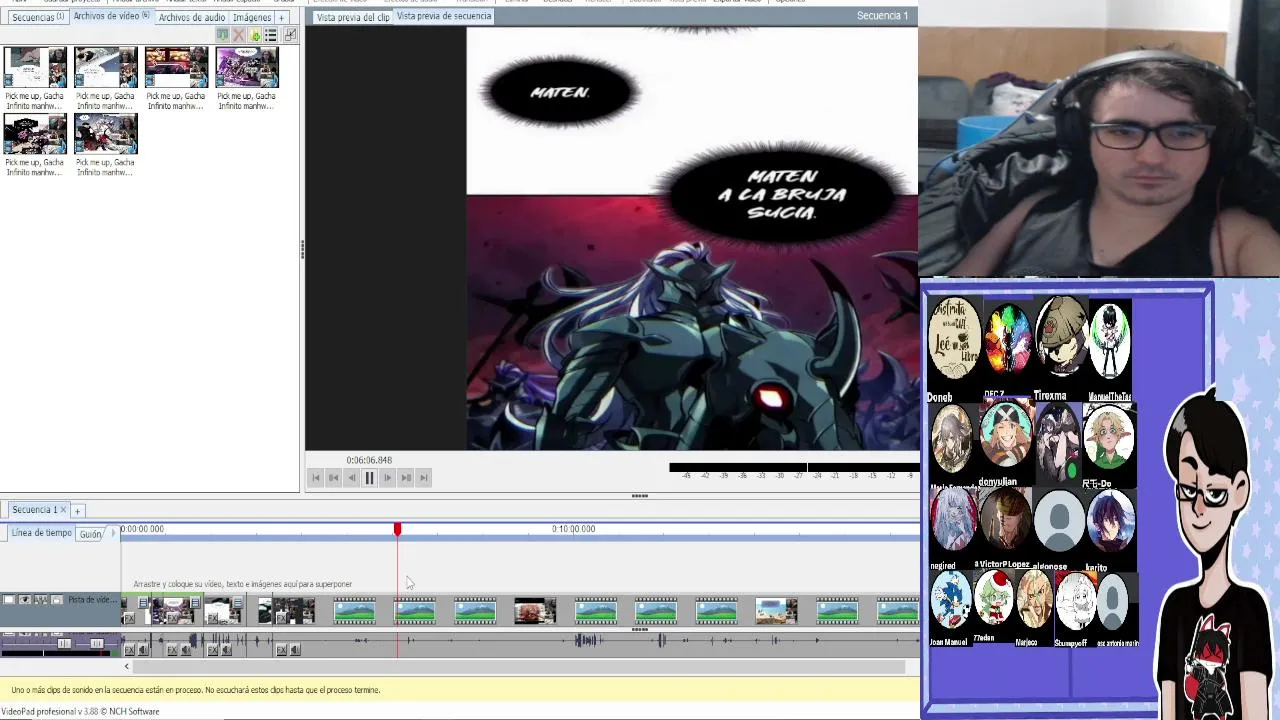1280x720 pixels.
Task: Click speaker icon on second audio clip
Action: [x=186, y=650]
